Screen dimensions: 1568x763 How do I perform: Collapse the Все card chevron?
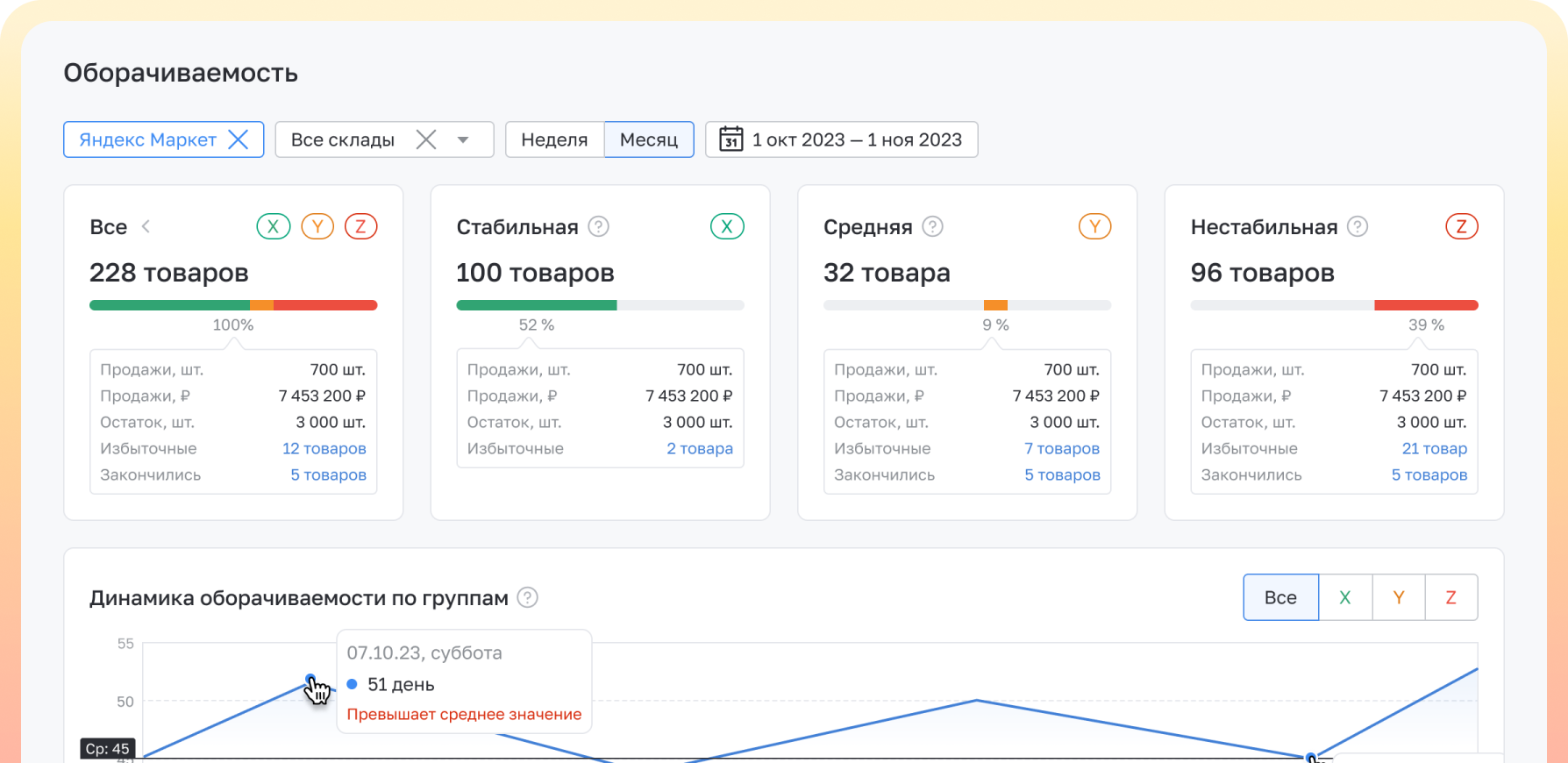point(146,226)
